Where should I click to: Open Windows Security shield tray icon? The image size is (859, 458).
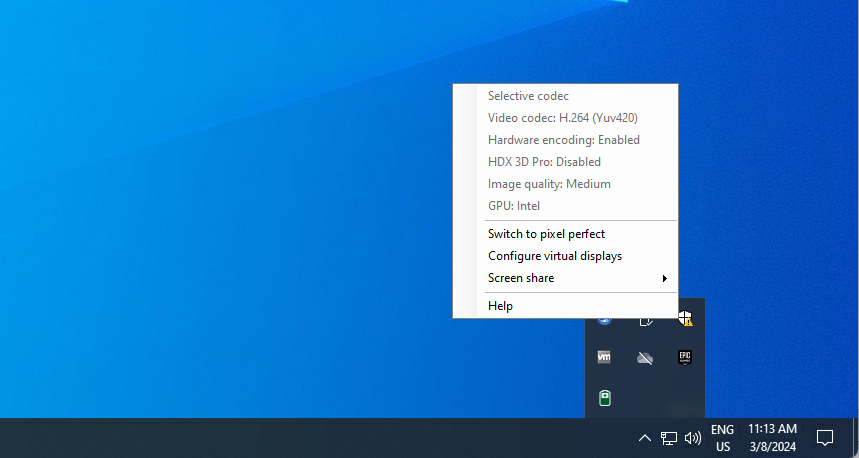[x=686, y=320]
